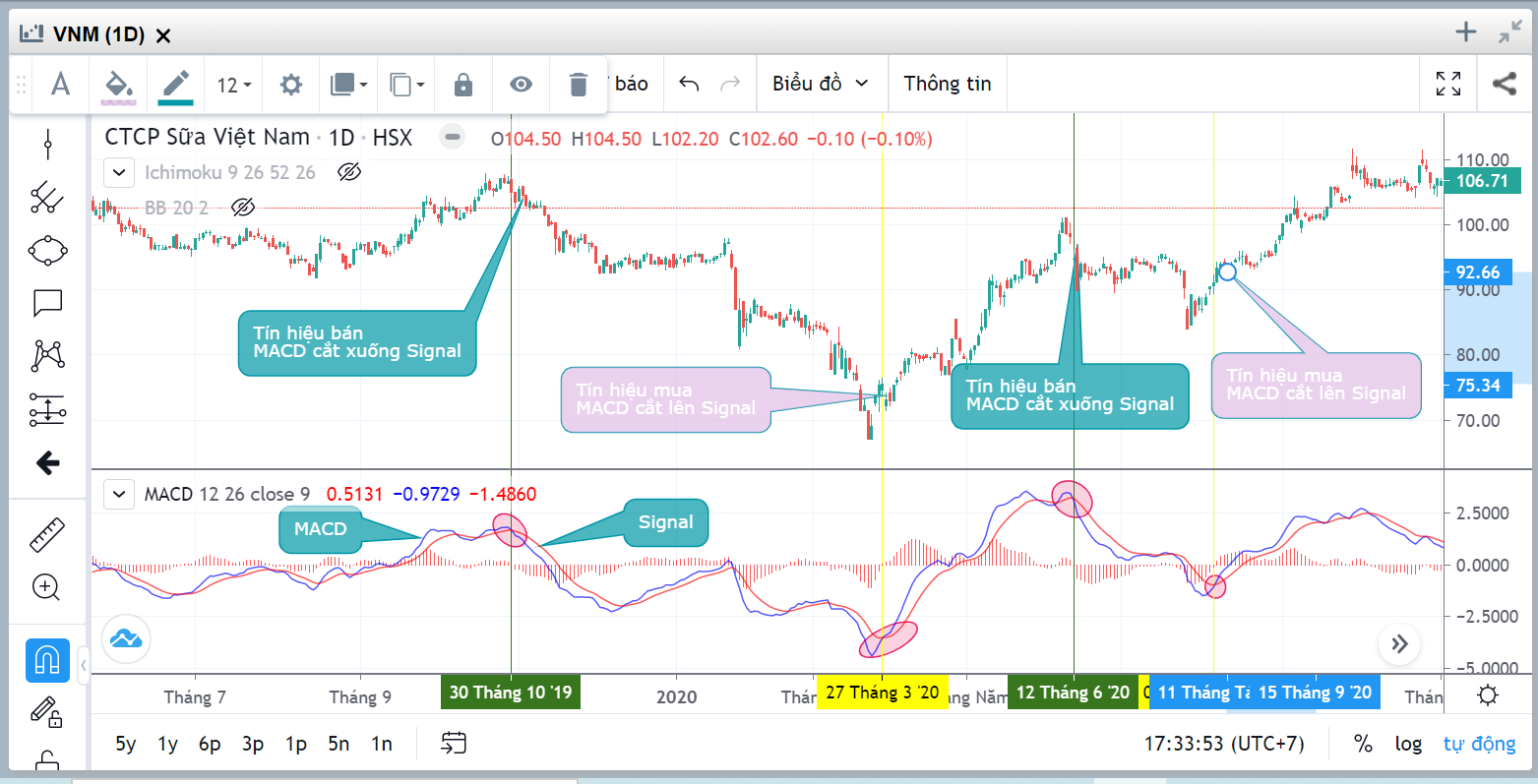Screen dimensions: 1538x784
Task: Open drawing settings gear icon
Action: coord(290,85)
